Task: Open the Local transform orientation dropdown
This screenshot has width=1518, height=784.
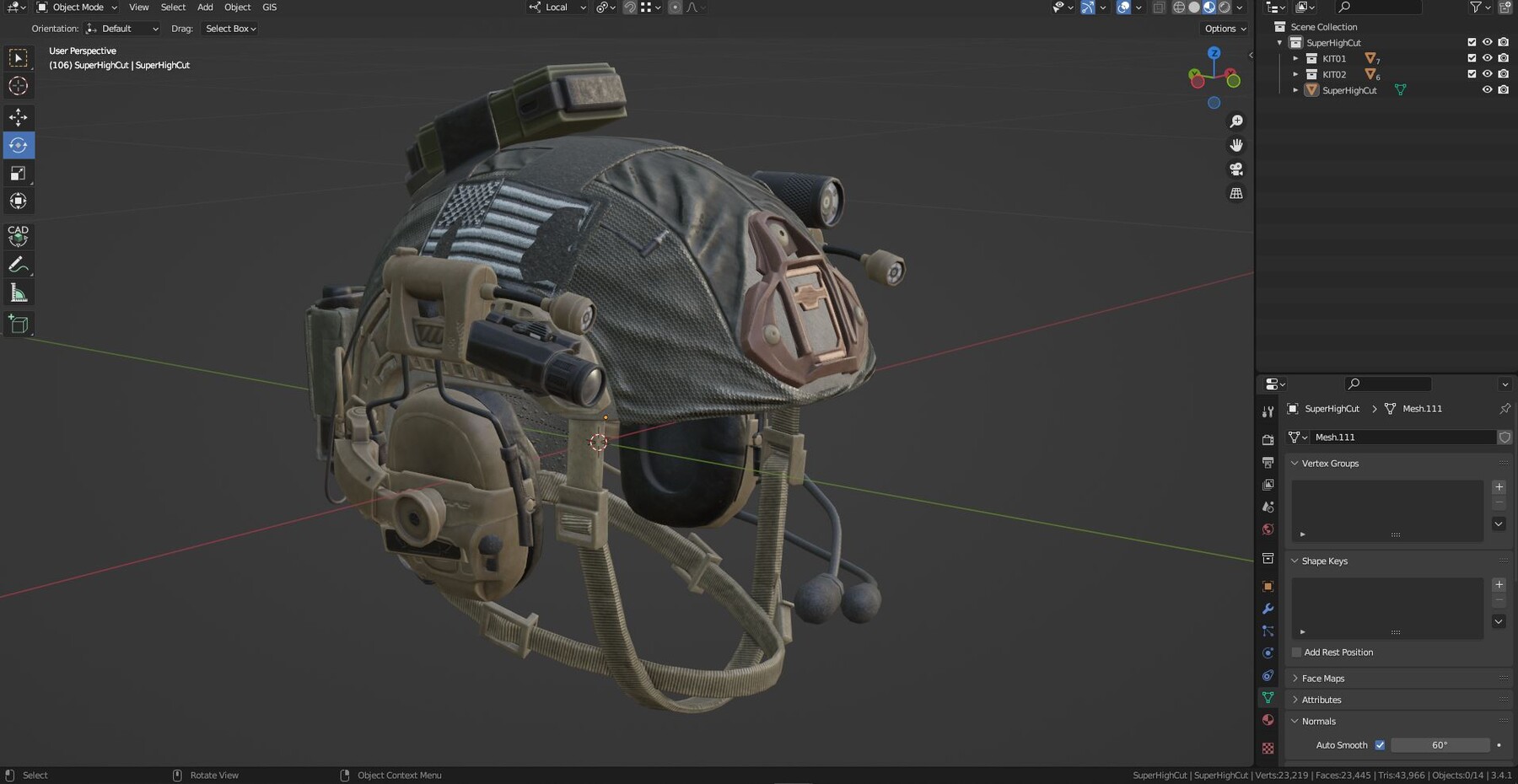Action: (557, 8)
